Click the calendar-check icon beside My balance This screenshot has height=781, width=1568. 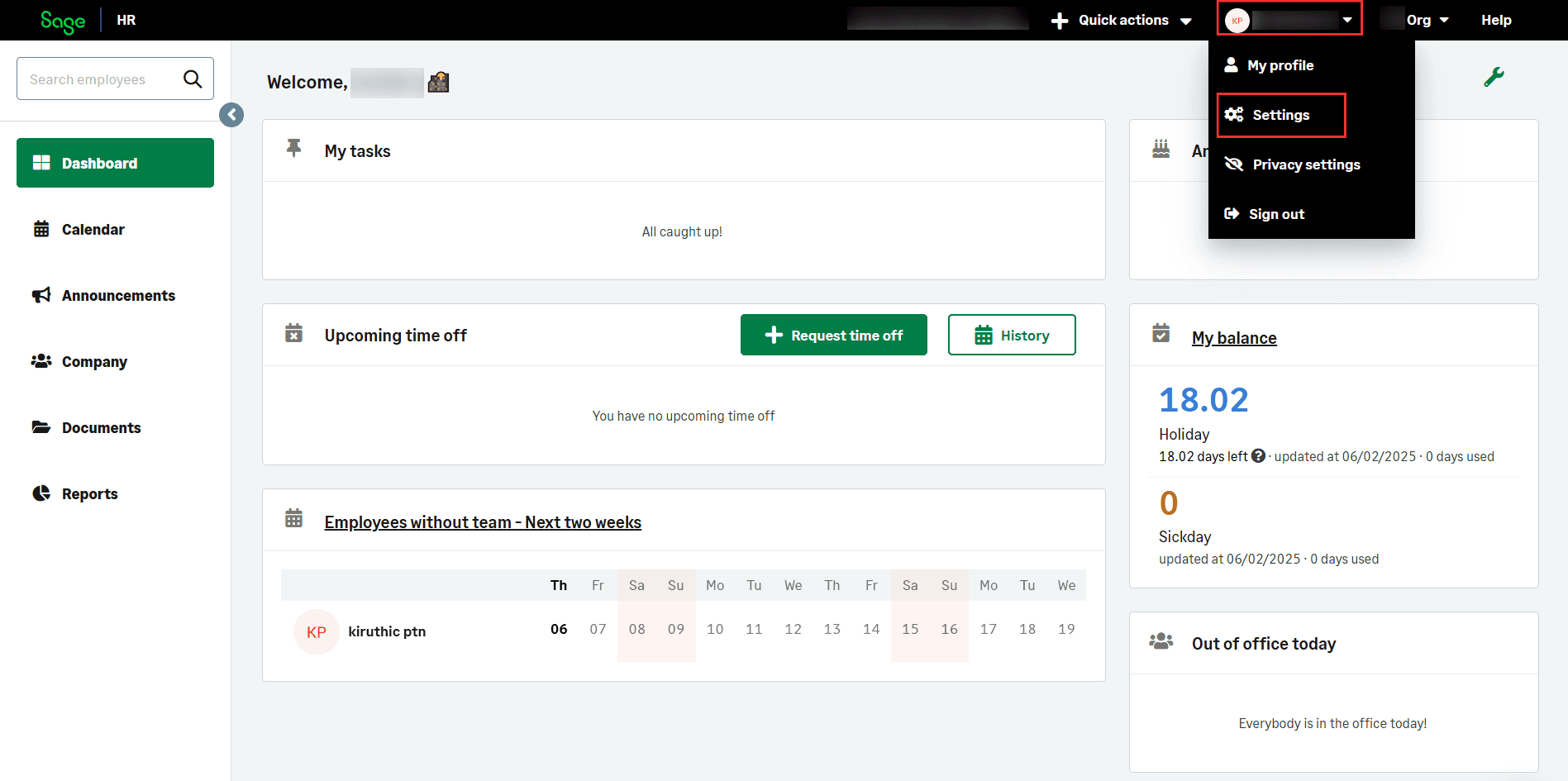1161,333
